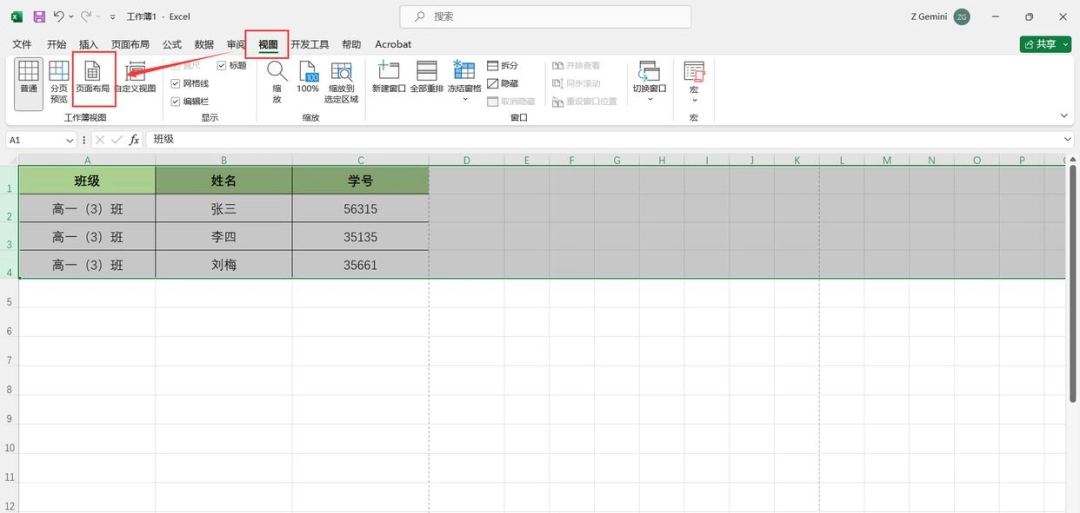Image resolution: width=1080 pixels, height=513 pixels.
Task: Uncheck the Formula Bar (编辑栏) checkbox
Action: (175, 101)
